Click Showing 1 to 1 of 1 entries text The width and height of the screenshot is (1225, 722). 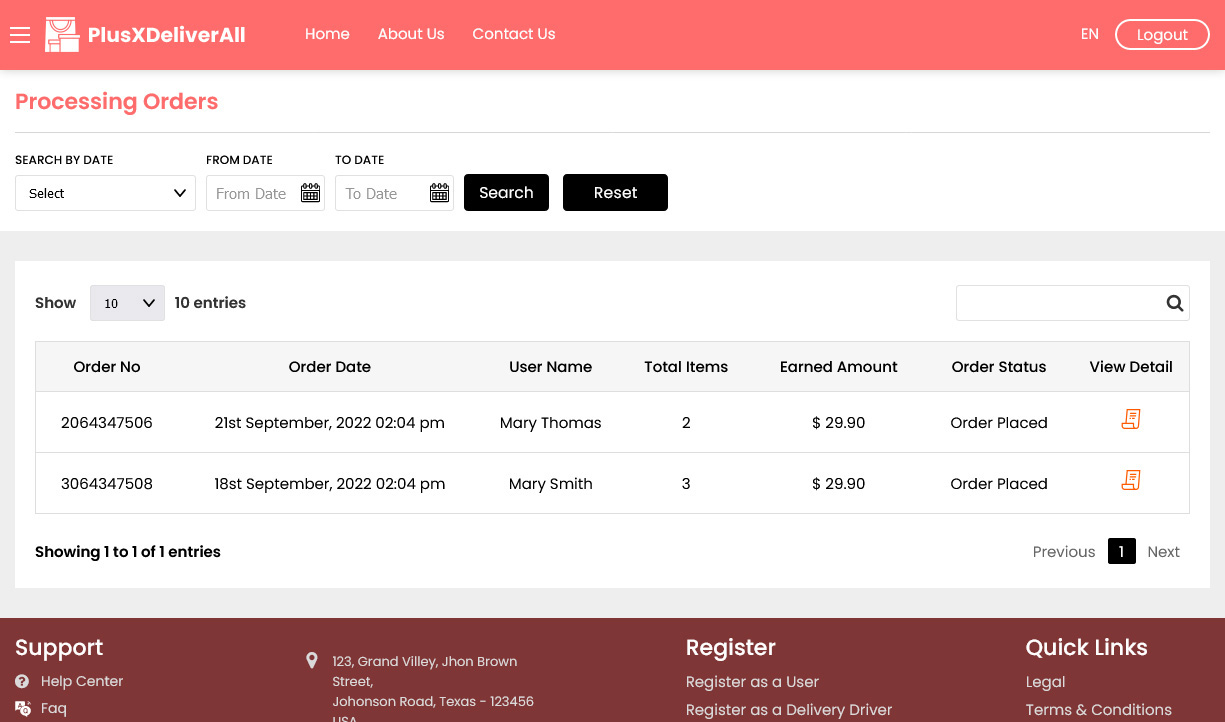[128, 552]
